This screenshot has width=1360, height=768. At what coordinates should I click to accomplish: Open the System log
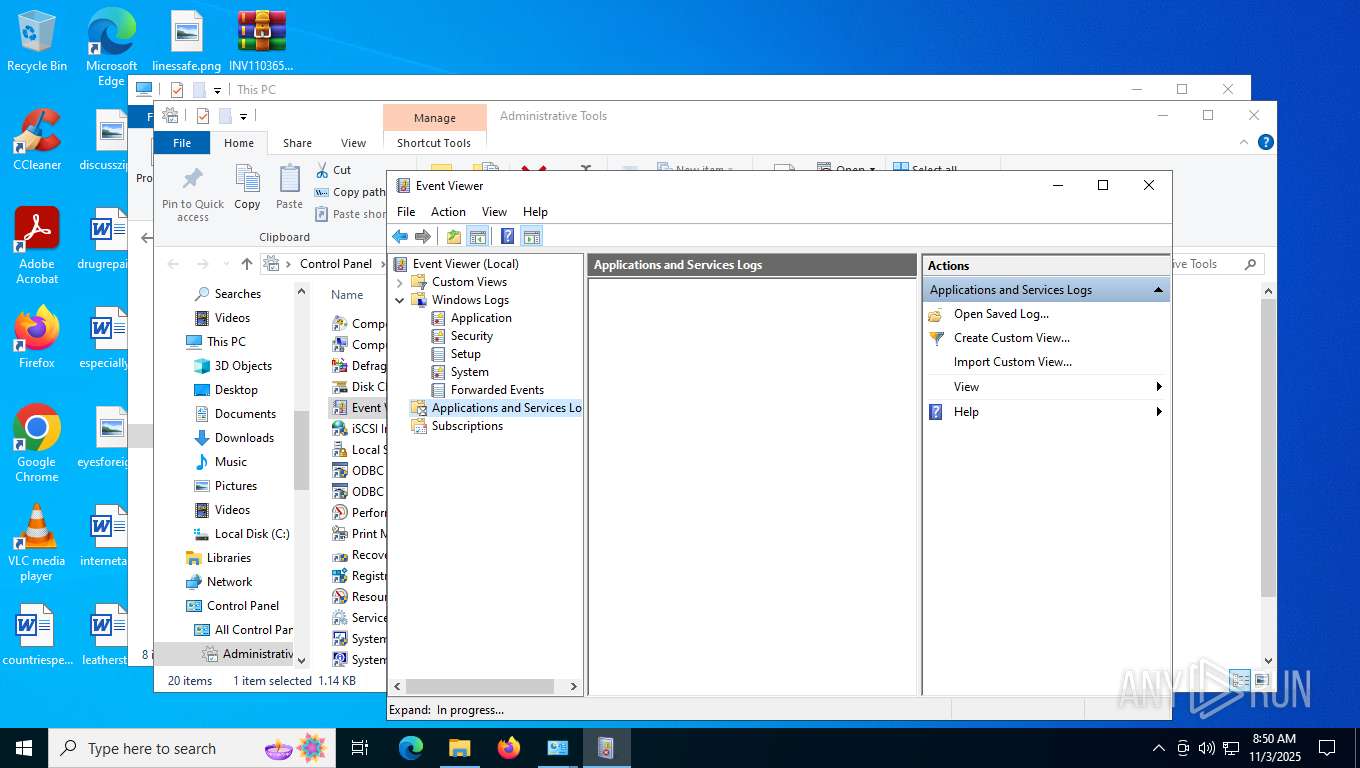(x=469, y=372)
